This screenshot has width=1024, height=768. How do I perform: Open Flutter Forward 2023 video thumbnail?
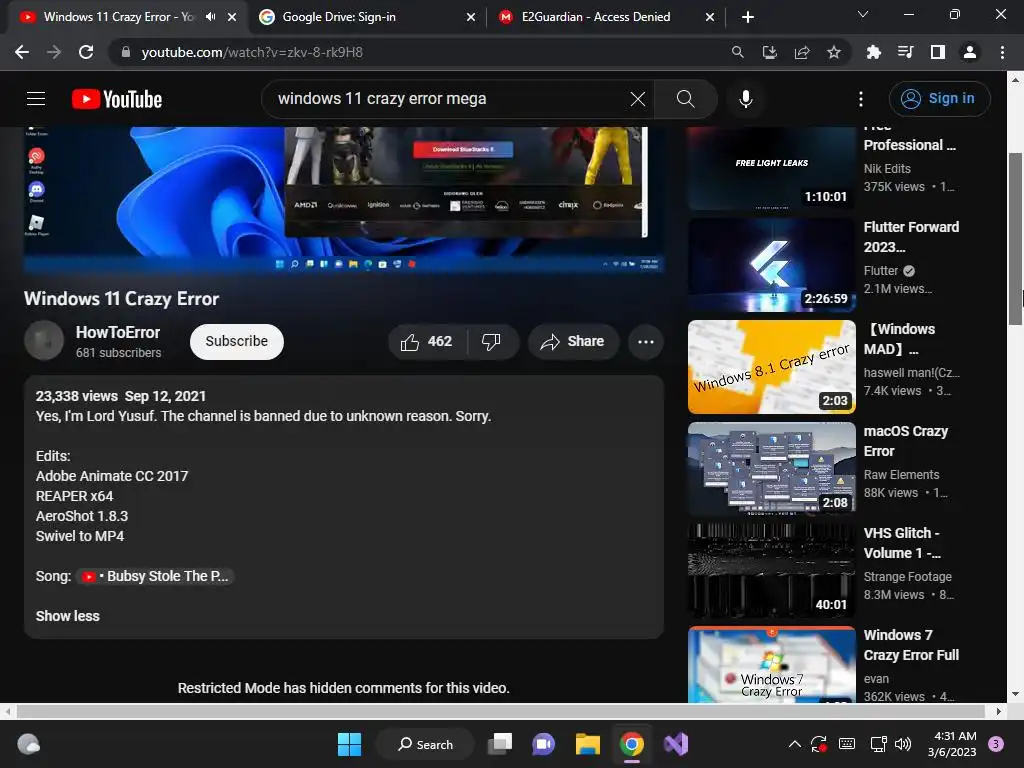click(771, 265)
